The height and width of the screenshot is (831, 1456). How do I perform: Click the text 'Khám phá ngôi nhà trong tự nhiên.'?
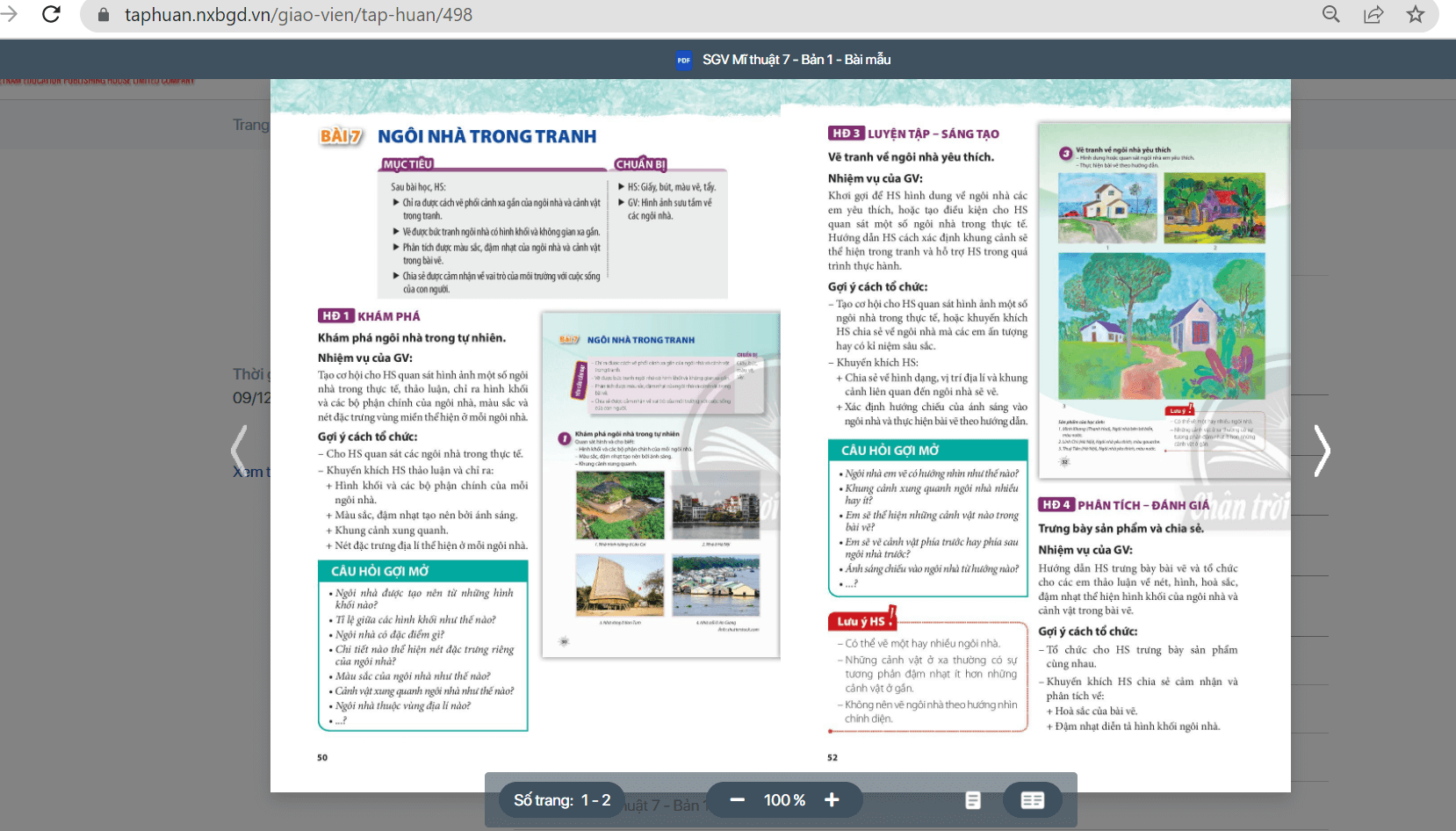(x=412, y=338)
